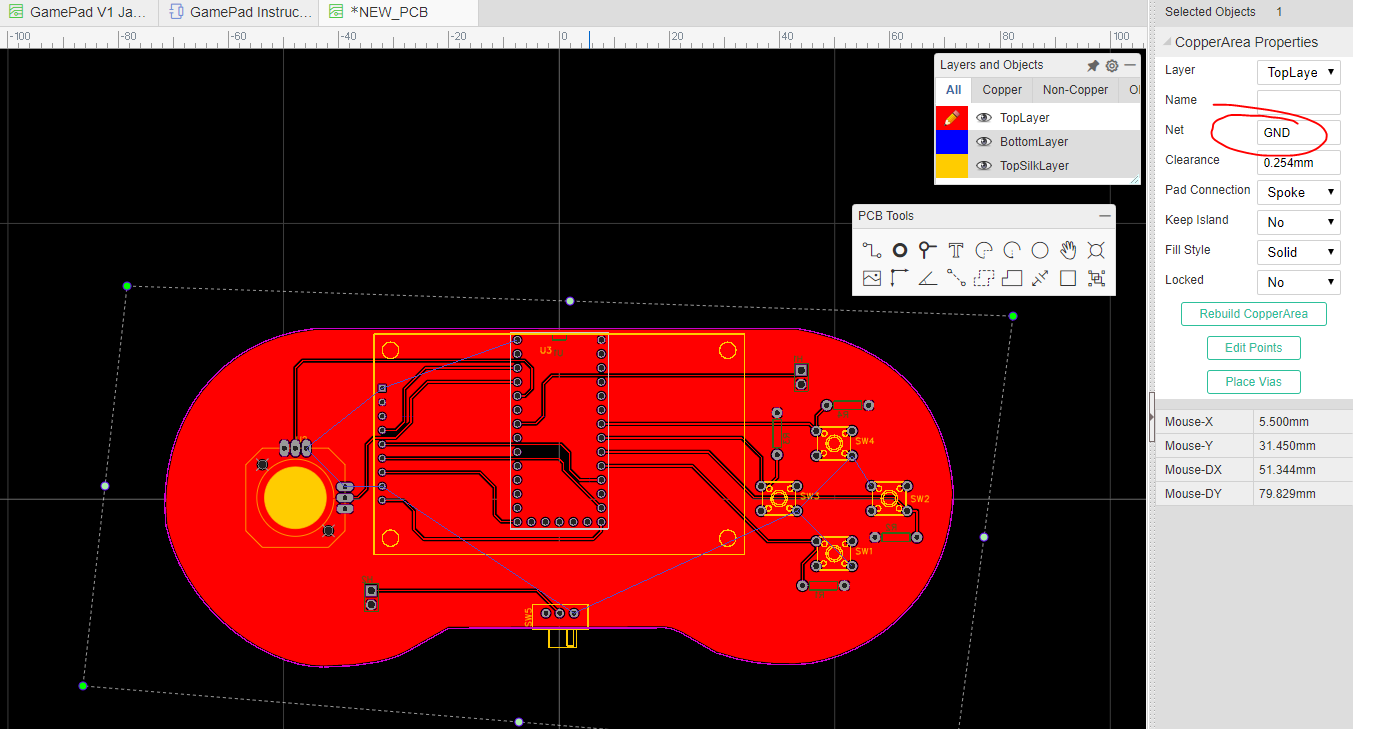The image size is (1376, 729).
Task: Select the Dimension tool
Action: [x=1039, y=278]
